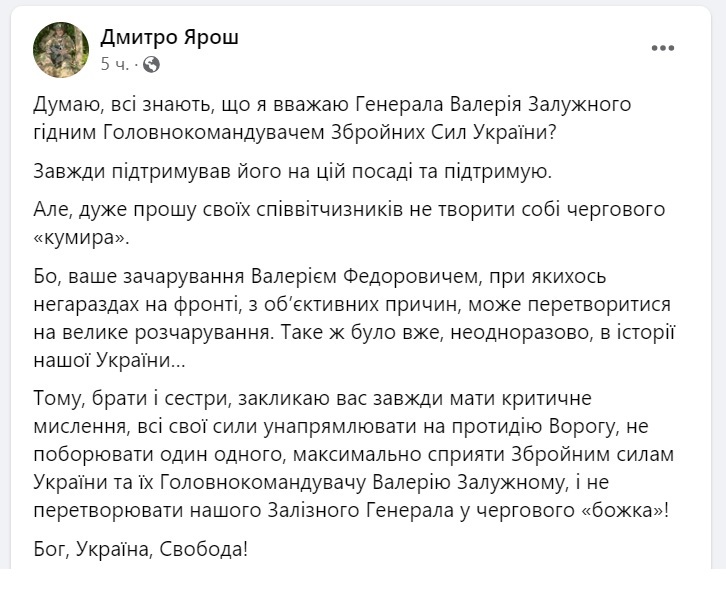Click the quoted word «кумира»

click(x=81, y=238)
